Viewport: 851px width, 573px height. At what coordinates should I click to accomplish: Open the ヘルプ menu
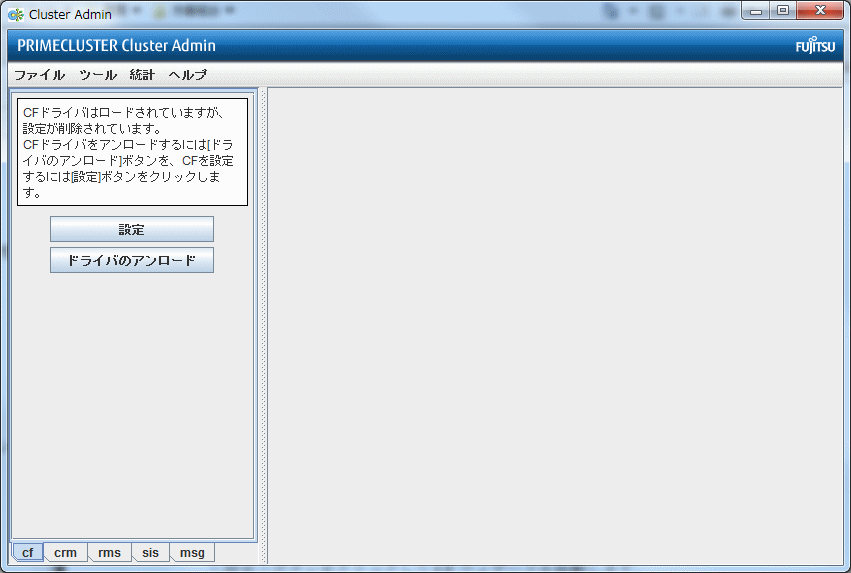[187, 75]
